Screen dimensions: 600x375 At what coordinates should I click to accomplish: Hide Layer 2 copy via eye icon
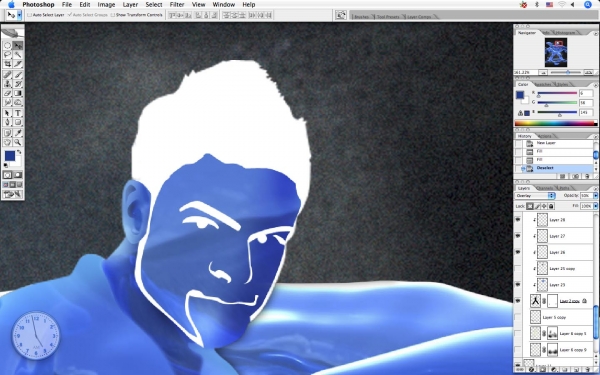point(518,301)
